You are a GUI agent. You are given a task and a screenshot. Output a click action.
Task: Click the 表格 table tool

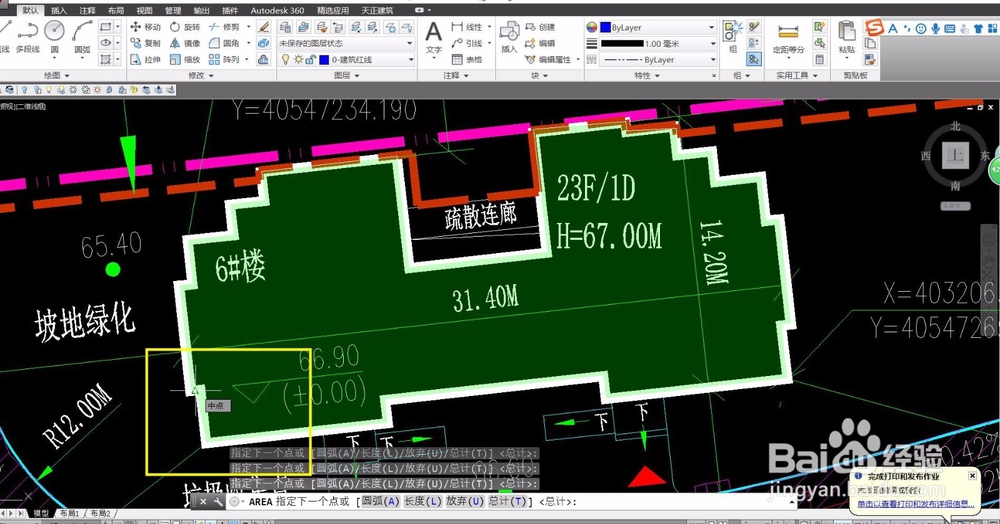click(x=467, y=59)
